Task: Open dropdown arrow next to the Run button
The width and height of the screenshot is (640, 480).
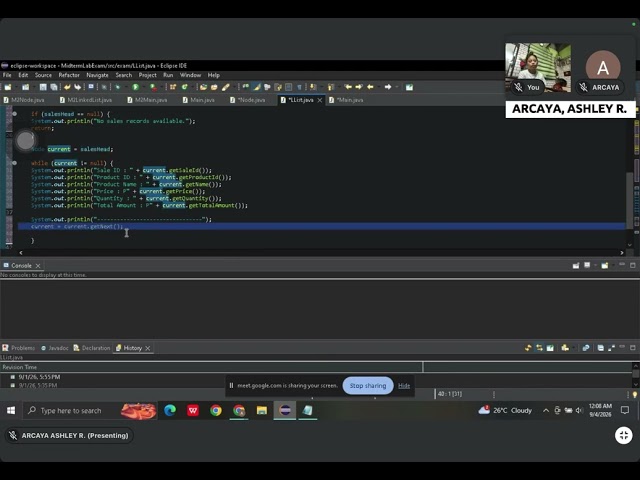Action: point(143,87)
